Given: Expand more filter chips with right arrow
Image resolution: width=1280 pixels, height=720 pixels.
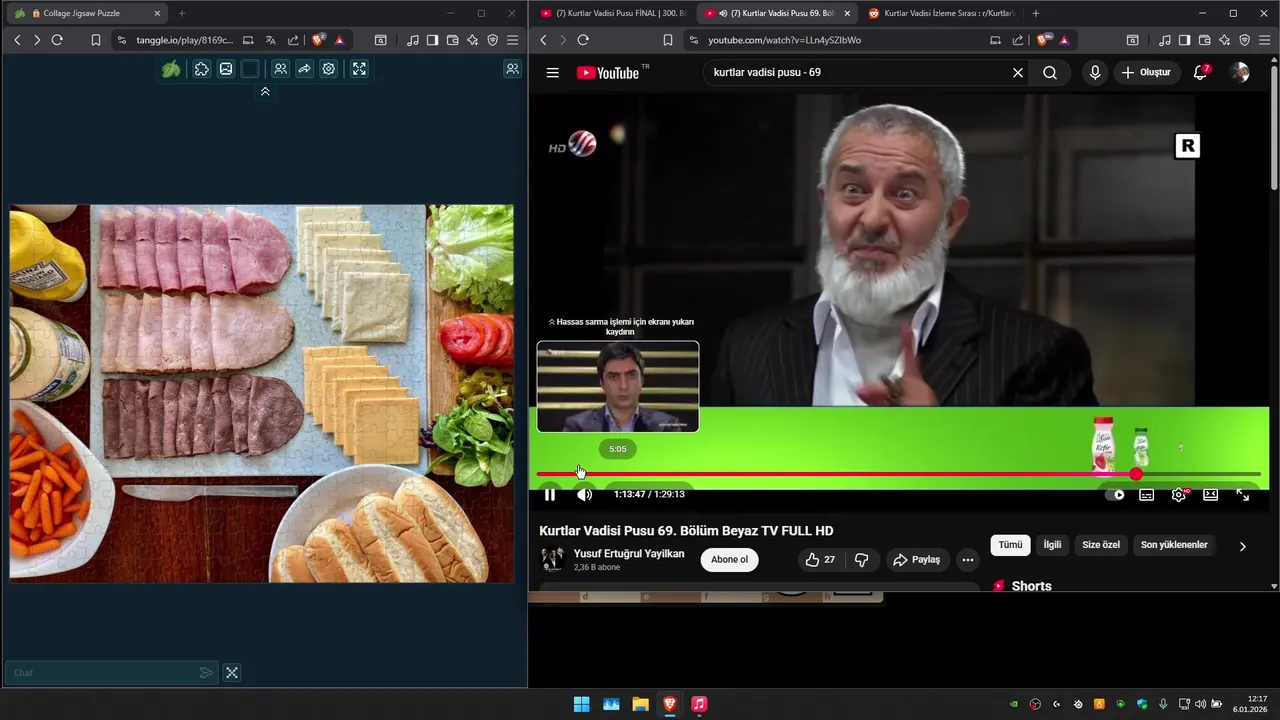Looking at the screenshot, I should (1243, 546).
